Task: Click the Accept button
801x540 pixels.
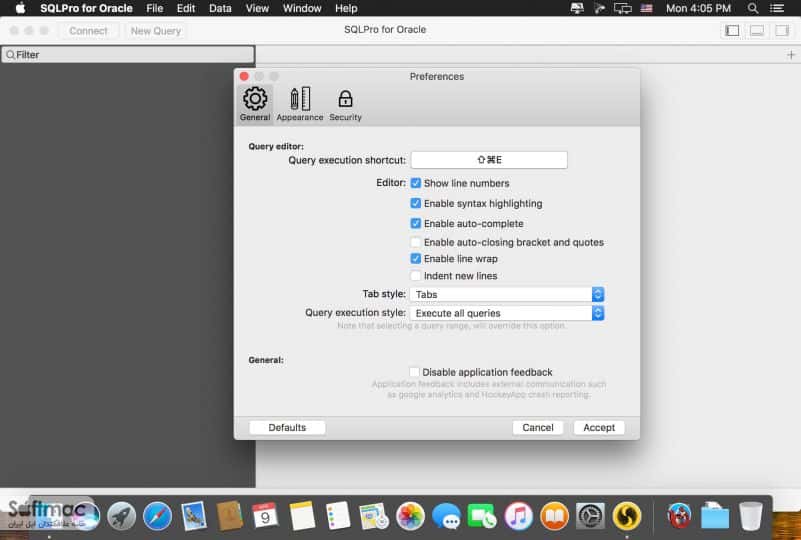Action: 599,428
